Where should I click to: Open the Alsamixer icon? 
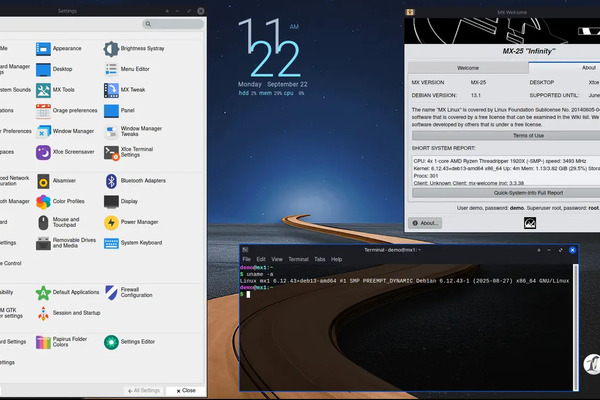tap(43, 181)
